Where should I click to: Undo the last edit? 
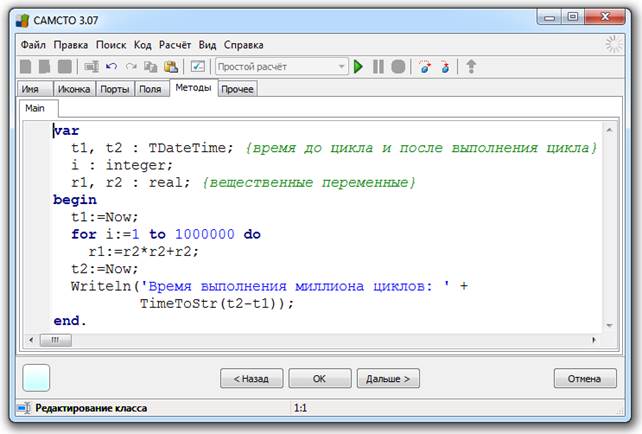click(111, 66)
